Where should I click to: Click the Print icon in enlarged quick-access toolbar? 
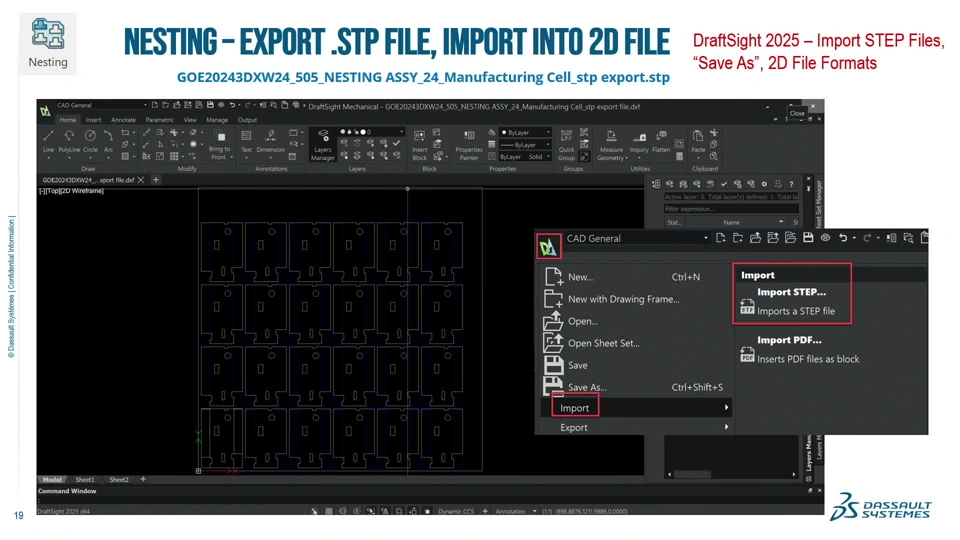(x=825, y=238)
